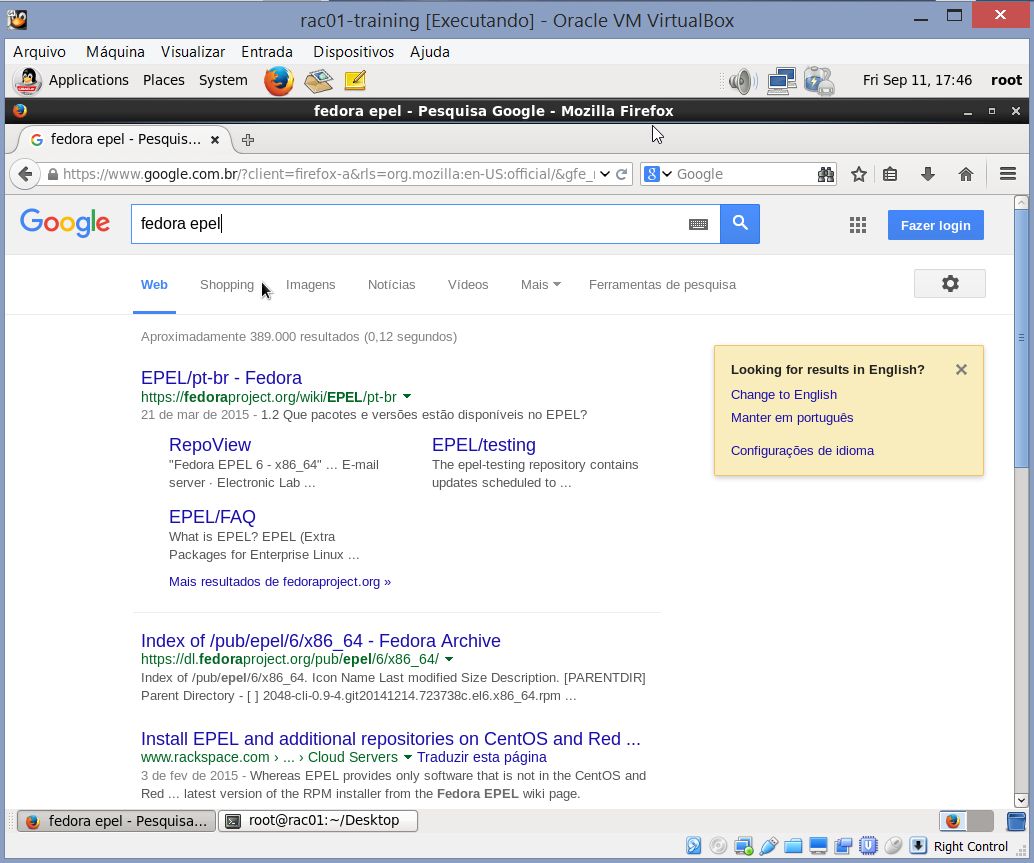
Task: Expand options arrow next to rackspace Cloud Servers
Action: click(407, 757)
